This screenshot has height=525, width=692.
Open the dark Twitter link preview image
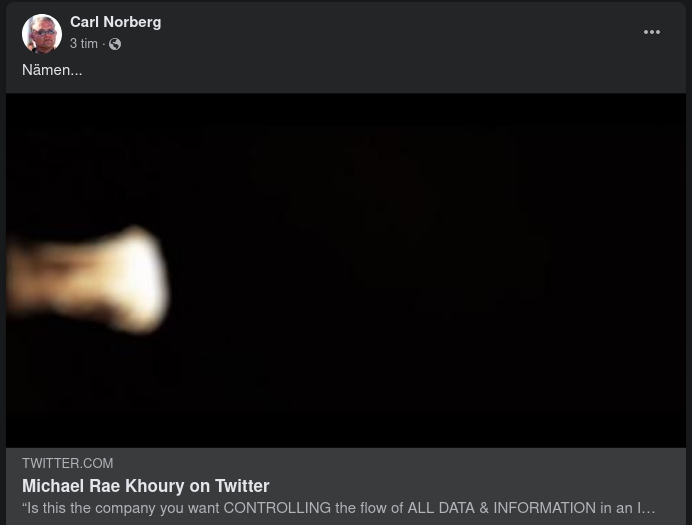tap(346, 270)
